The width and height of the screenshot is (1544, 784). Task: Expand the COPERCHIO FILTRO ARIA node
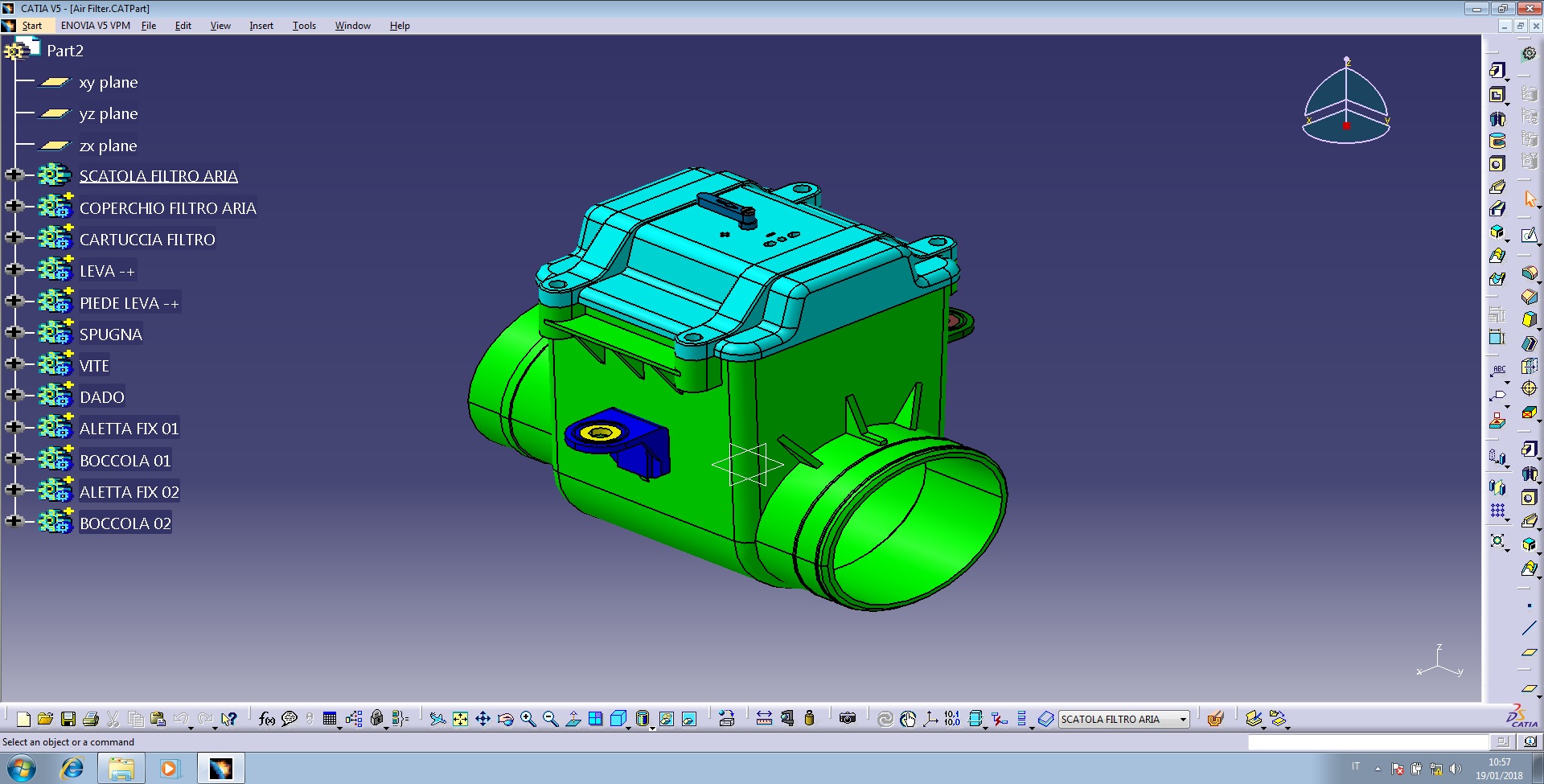pyautogui.click(x=13, y=206)
